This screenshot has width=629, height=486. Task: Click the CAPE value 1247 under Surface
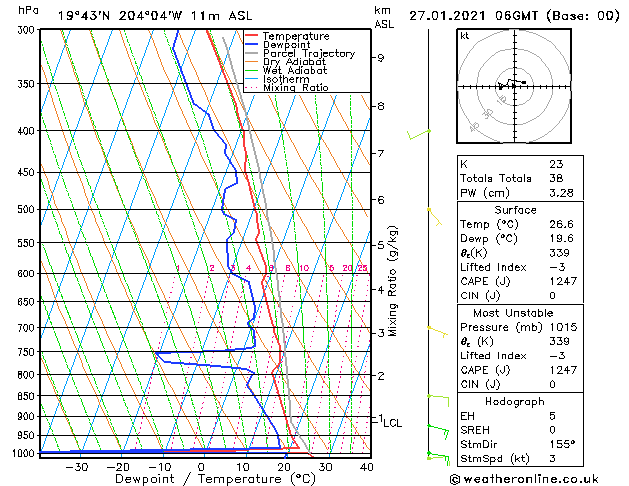coord(563,281)
